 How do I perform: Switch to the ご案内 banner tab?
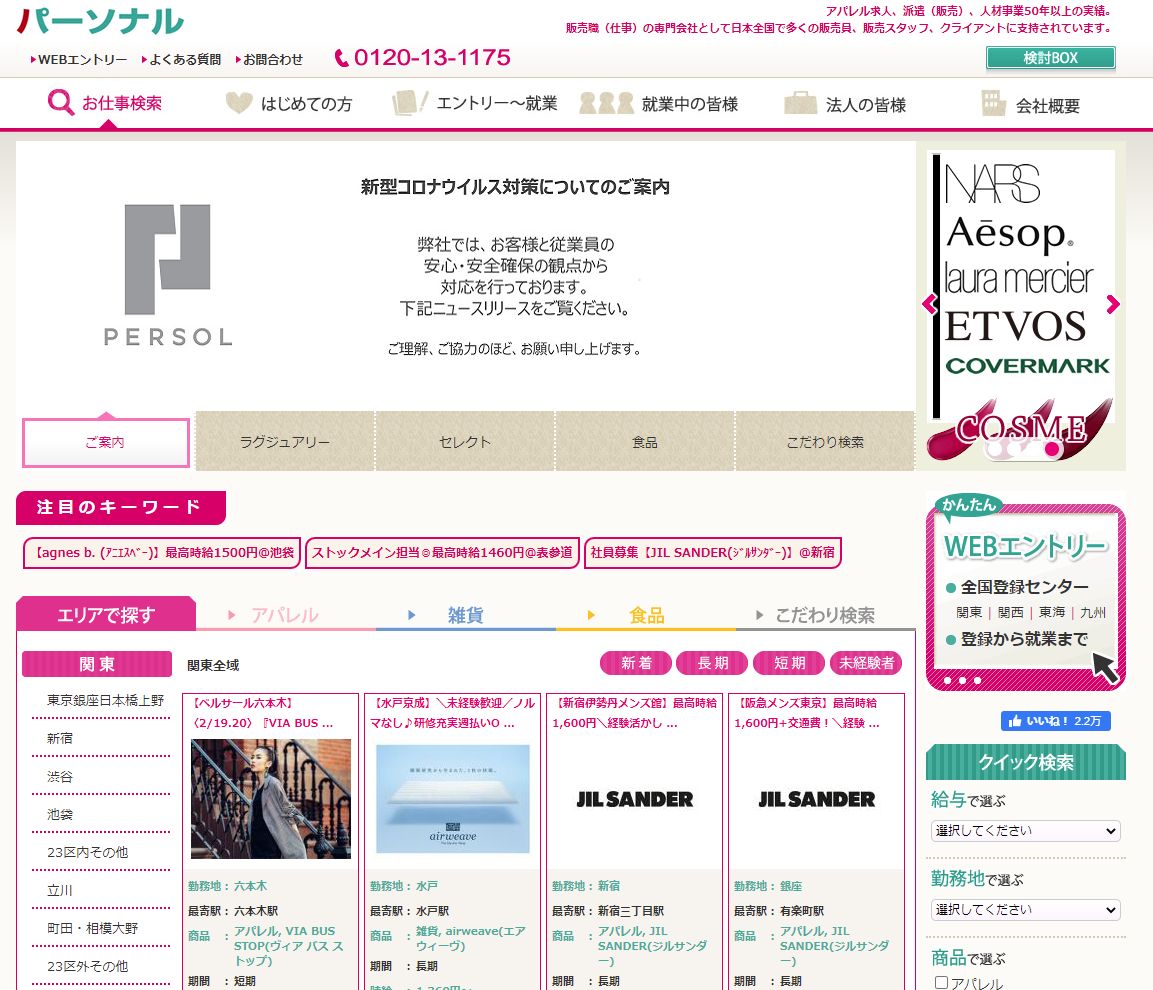(x=106, y=442)
